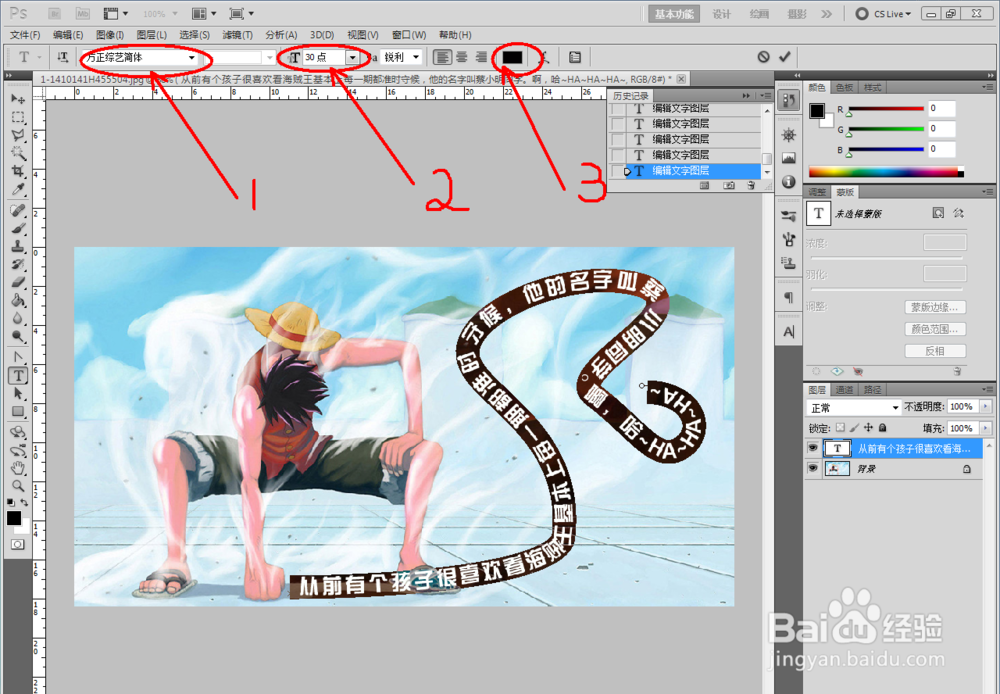Commit the current text edits
Image resolution: width=1000 pixels, height=694 pixels.
[x=784, y=57]
